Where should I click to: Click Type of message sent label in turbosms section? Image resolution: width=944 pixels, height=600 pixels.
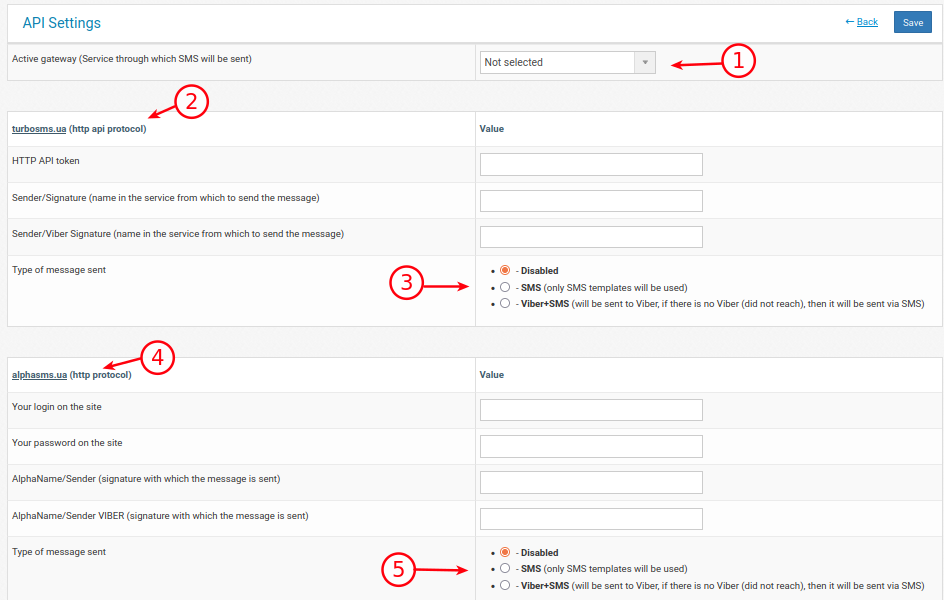[x=59, y=270]
